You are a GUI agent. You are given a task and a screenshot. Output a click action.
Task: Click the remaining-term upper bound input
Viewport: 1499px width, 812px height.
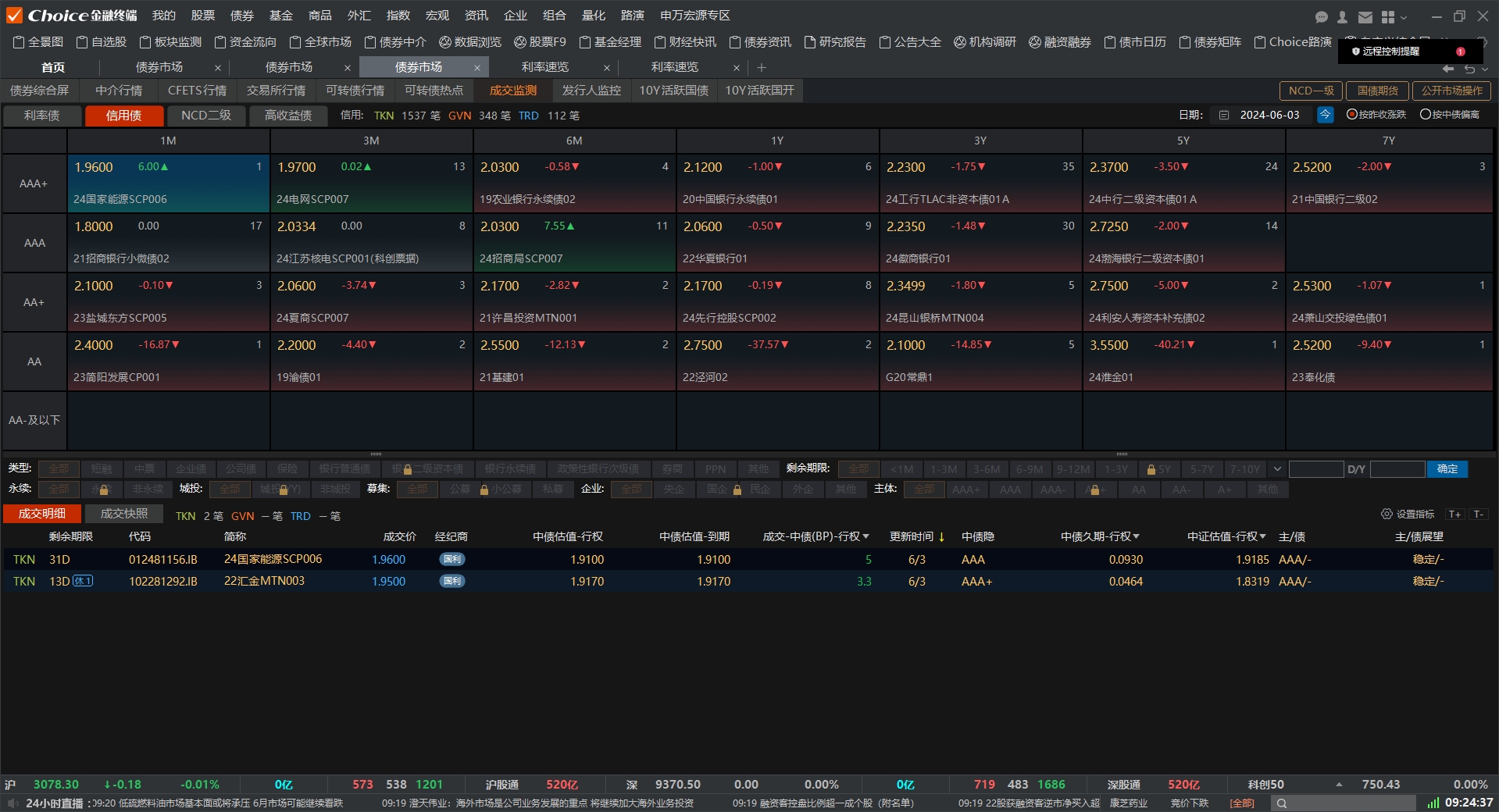pos(1397,469)
